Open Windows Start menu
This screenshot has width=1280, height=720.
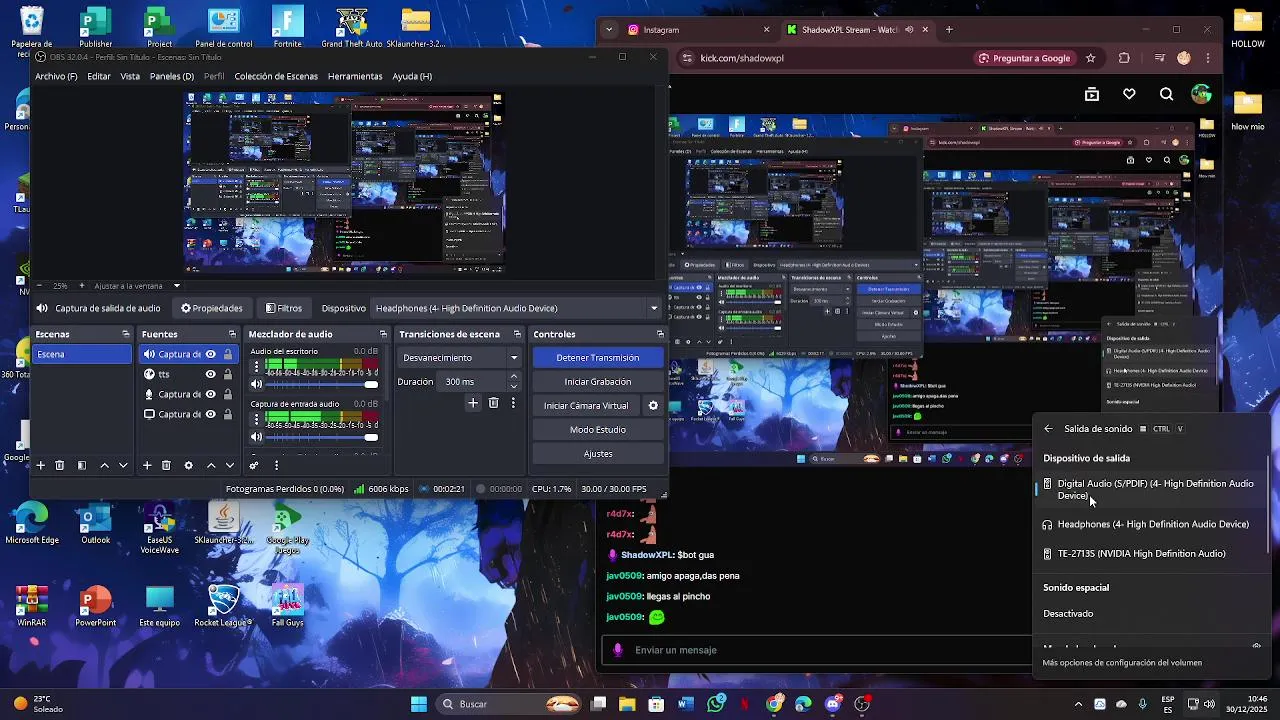pyautogui.click(x=419, y=704)
